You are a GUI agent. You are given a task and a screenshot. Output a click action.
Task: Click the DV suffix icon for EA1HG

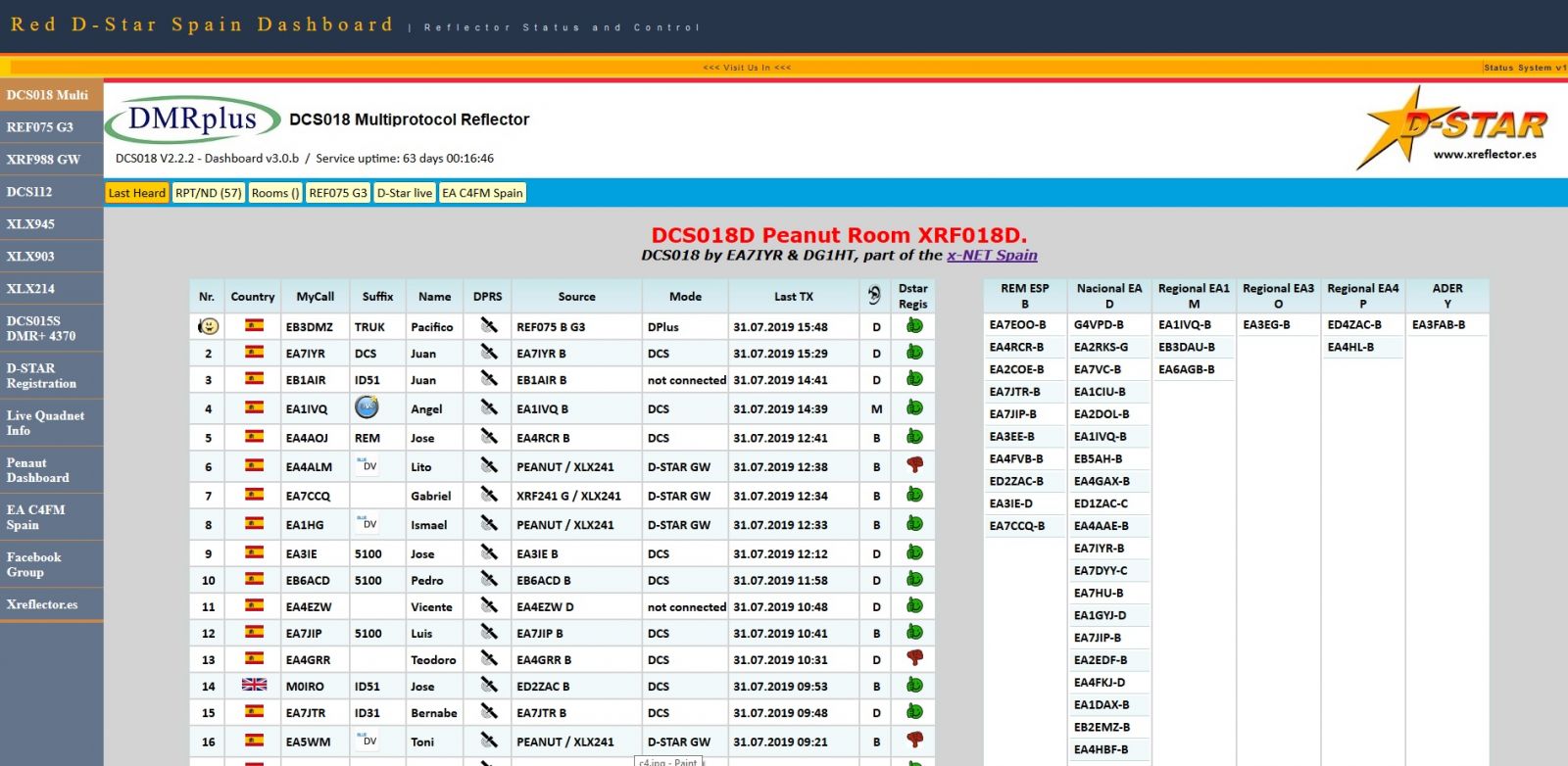[x=367, y=523]
